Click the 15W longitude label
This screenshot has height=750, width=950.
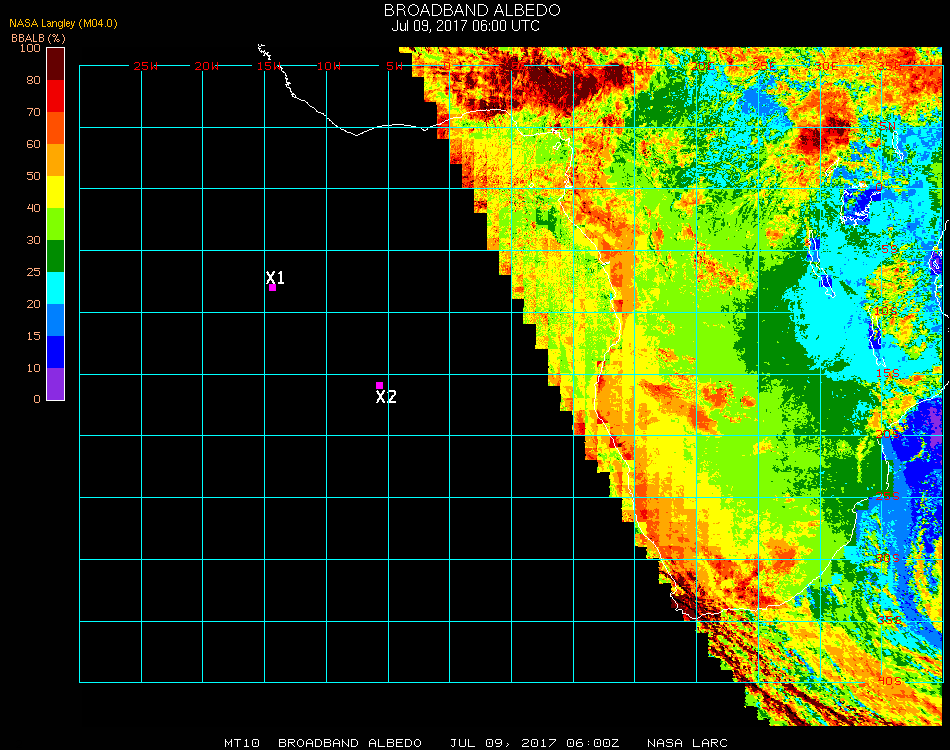coord(270,66)
